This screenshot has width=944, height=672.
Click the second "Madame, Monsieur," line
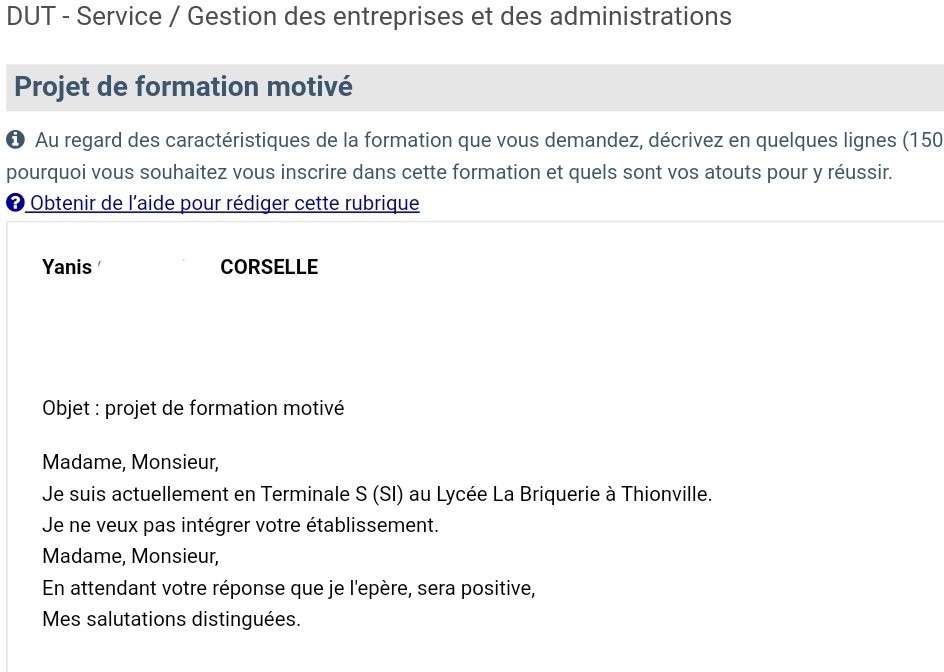(130, 555)
